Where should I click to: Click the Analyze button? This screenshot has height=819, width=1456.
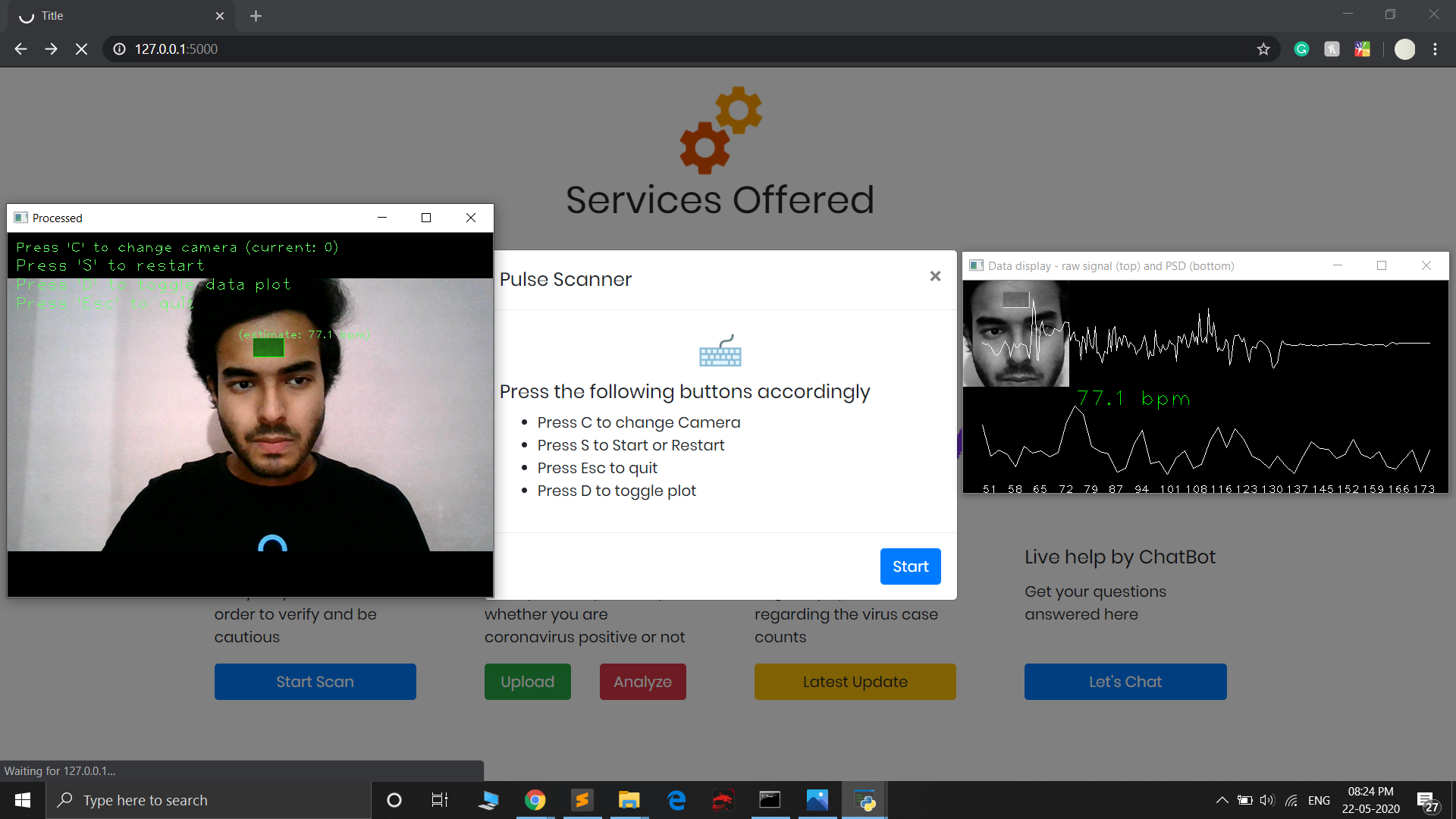[642, 682]
